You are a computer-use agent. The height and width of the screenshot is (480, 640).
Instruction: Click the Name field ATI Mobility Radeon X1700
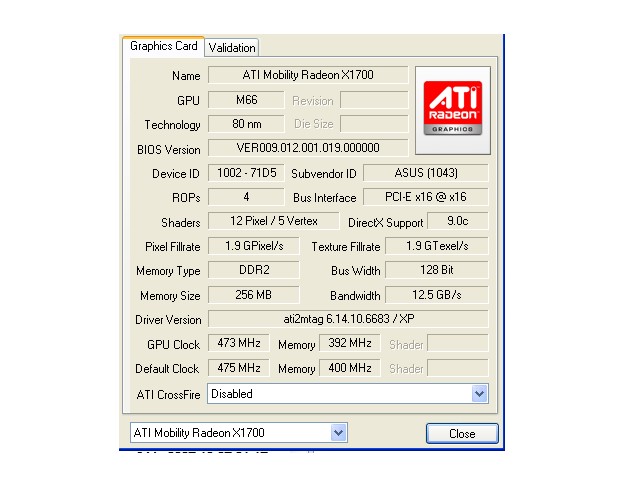click(x=308, y=75)
